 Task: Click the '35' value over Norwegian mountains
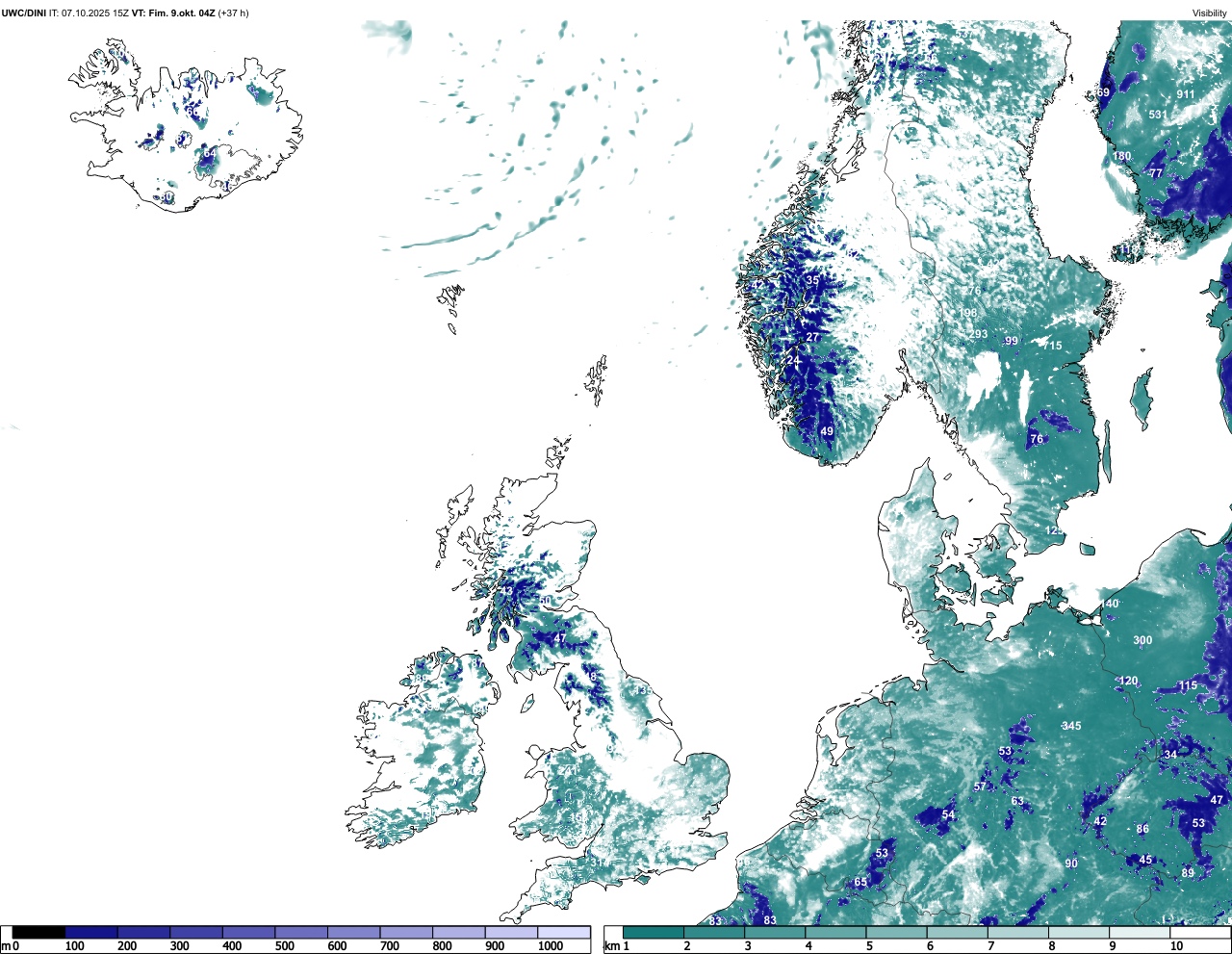tap(812, 281)
